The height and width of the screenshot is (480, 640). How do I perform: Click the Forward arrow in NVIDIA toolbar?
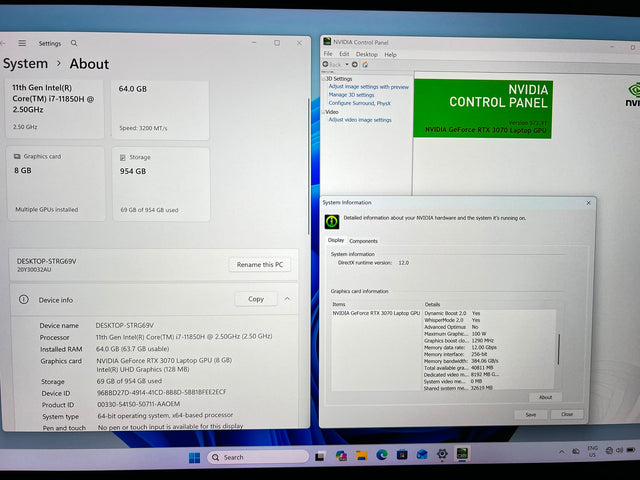coord(355,64)
